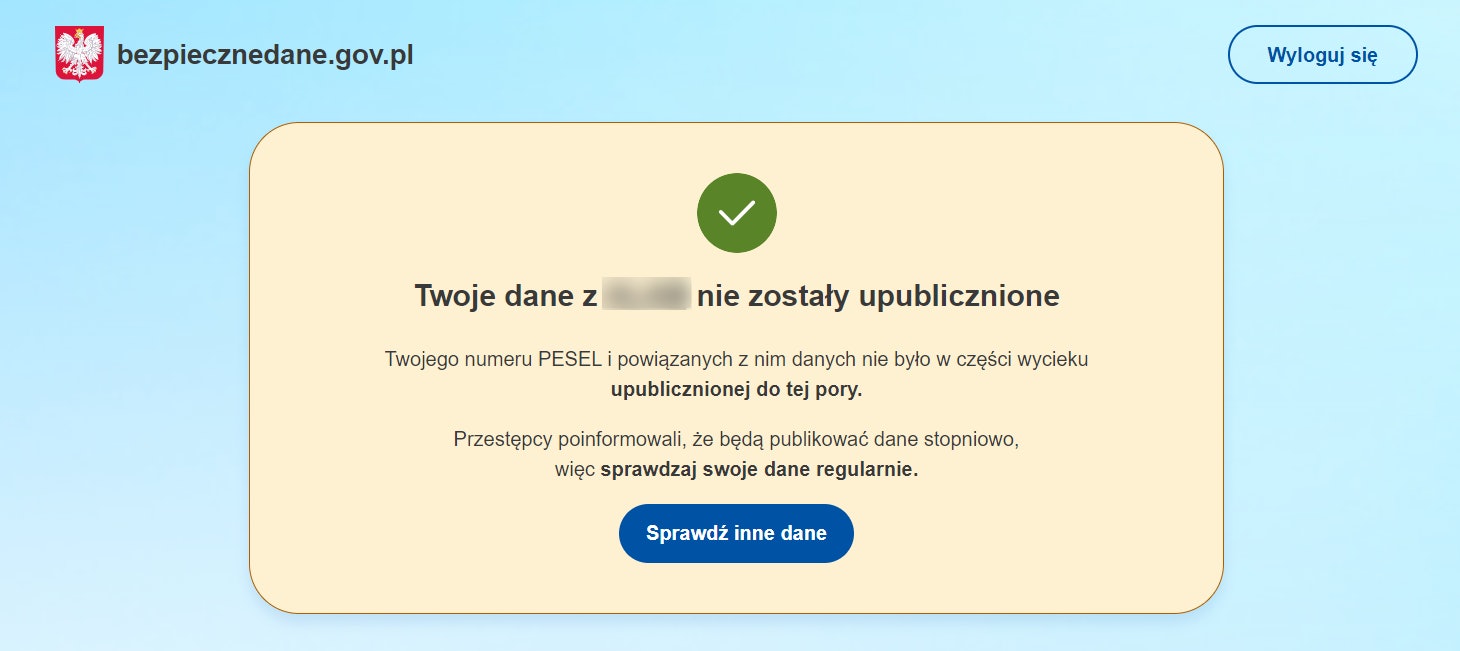Click the Polish eagle emblem logo
Screen dimensions: 1460x651
pos(79,55)
